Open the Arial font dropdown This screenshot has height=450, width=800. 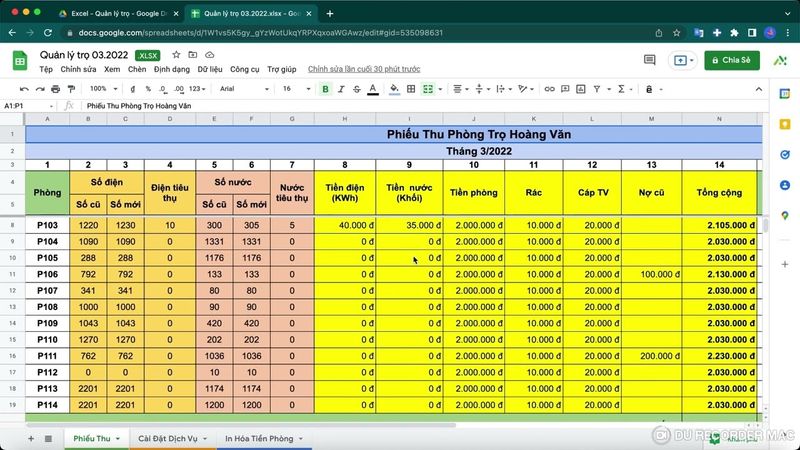[x=244, y=89]
